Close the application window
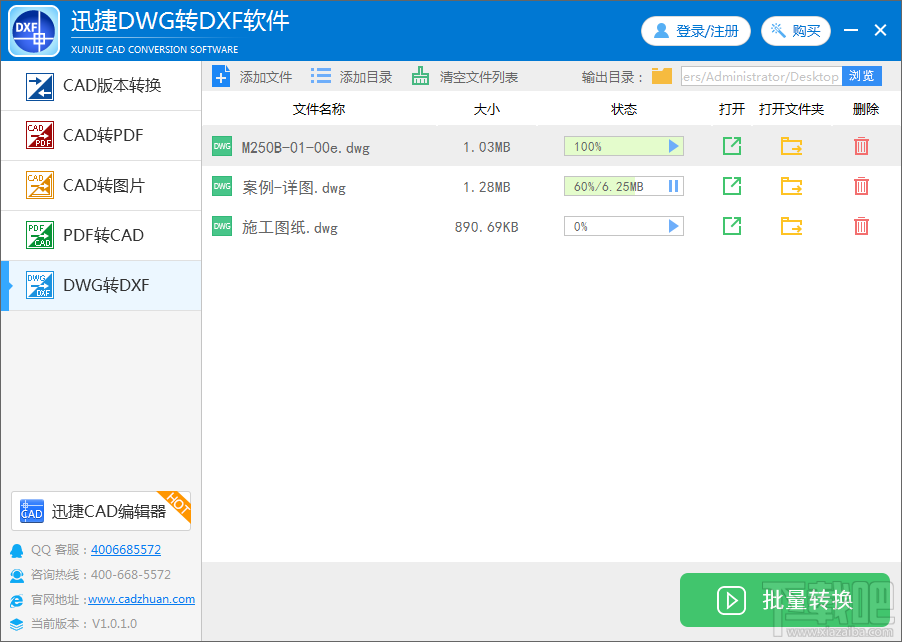The width and height of the screenshot is (902, 642). click(x=880, y=30)
